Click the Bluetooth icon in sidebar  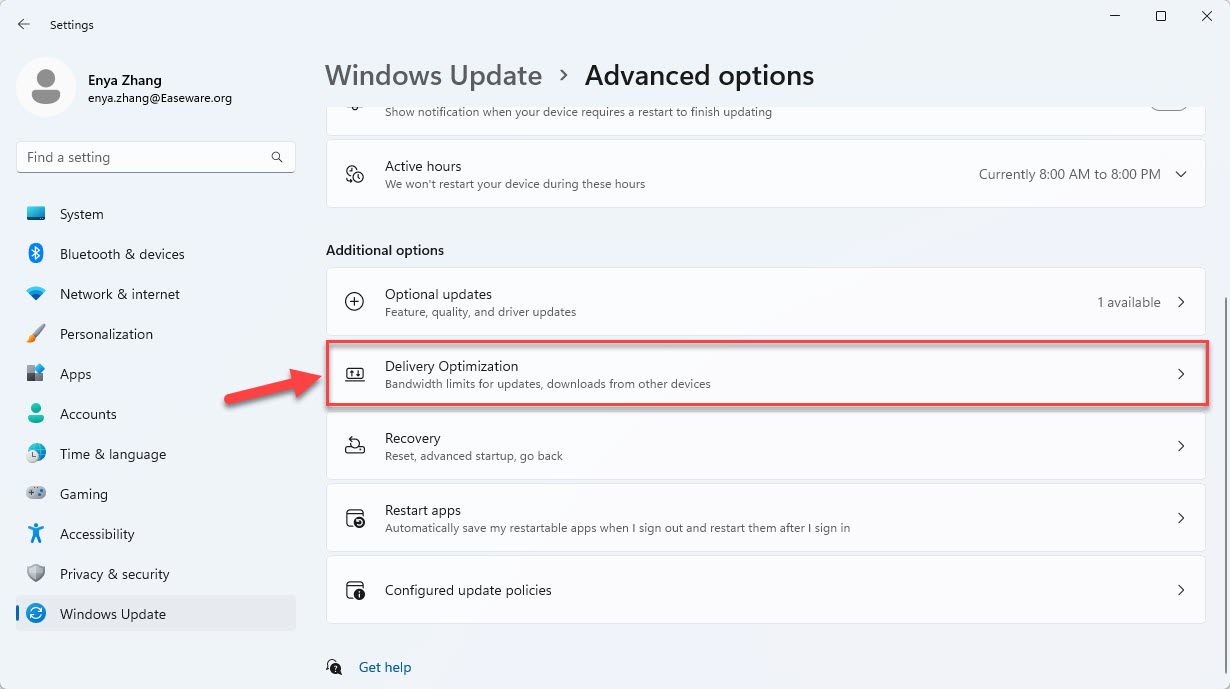pos(36,254)
